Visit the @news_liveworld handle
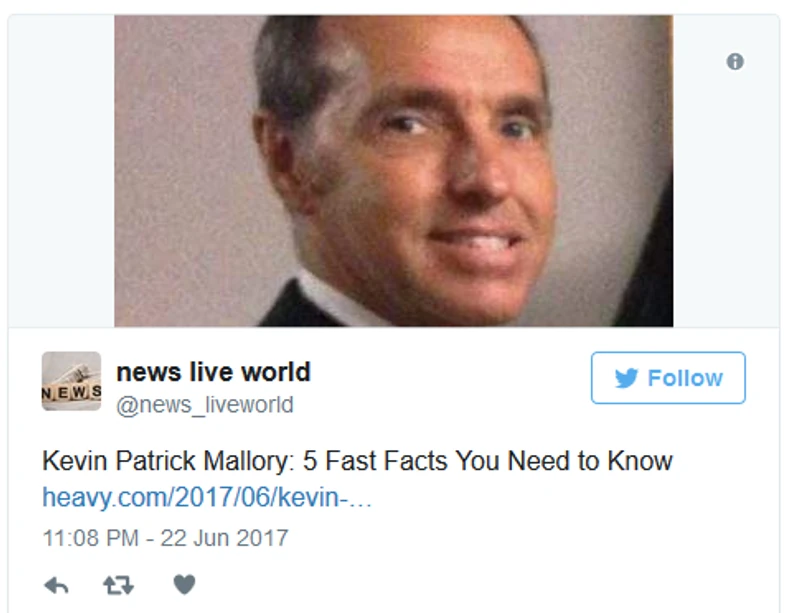790x613 pixels. (205, 405)
